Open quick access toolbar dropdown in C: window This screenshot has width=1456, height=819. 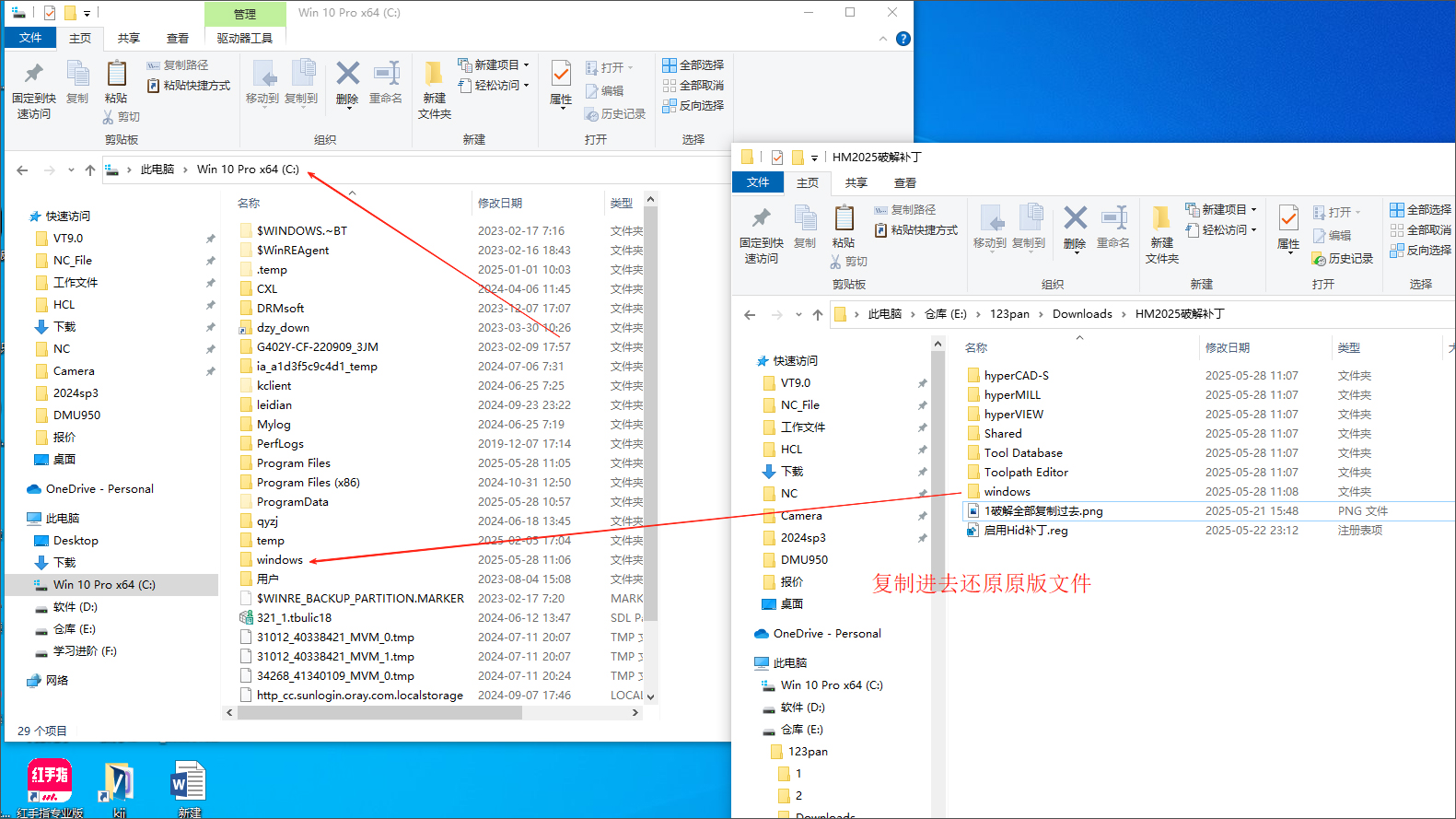[x=87, y=13]
